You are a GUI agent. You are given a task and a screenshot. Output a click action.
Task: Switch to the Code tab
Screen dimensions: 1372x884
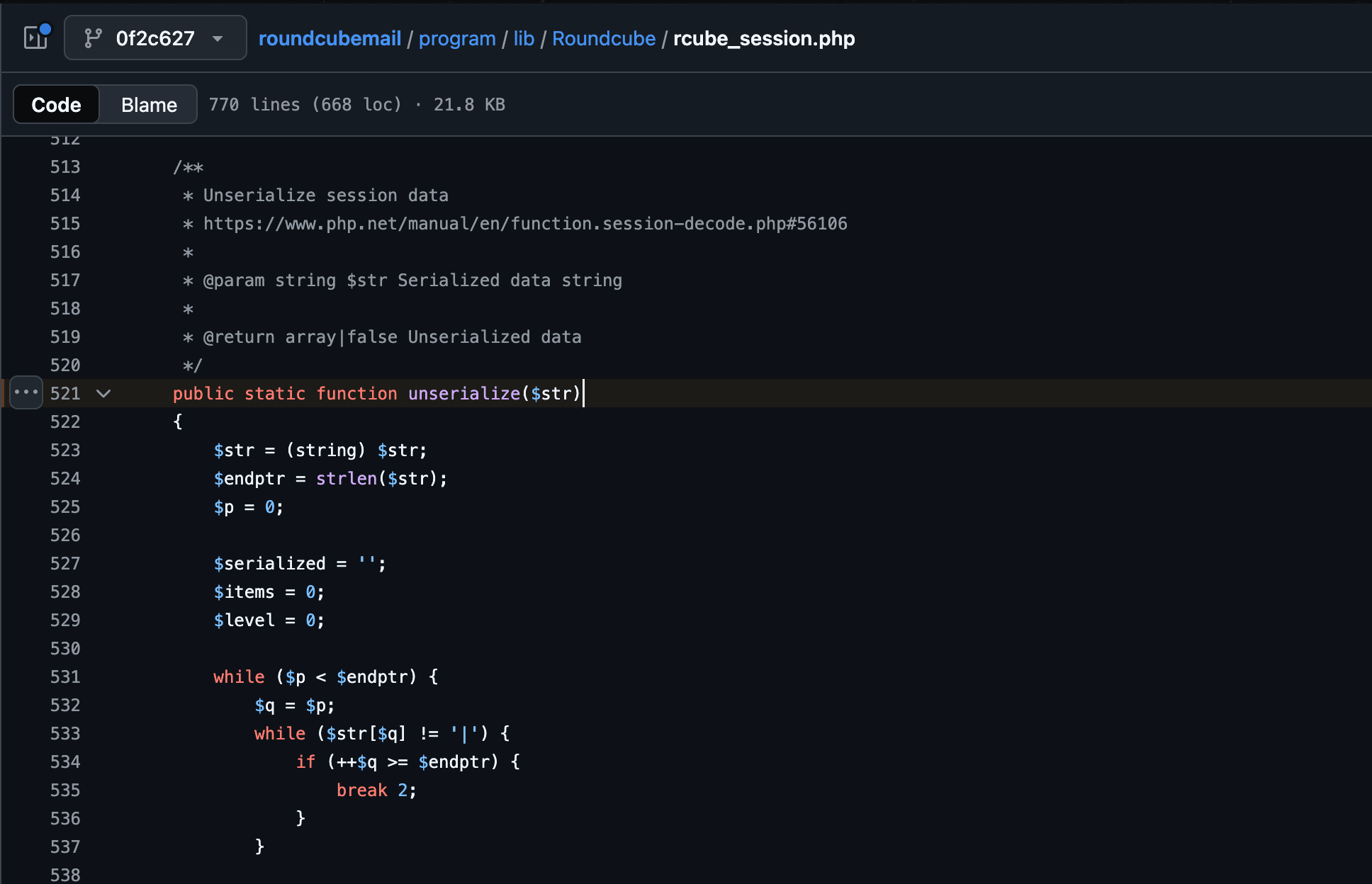(x=56, y=105)
